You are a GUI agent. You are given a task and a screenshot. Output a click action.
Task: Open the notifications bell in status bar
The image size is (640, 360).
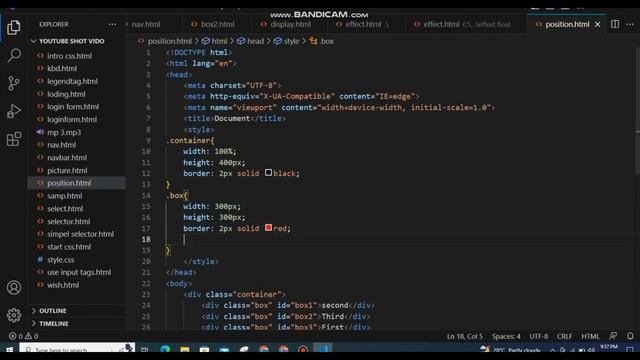point(630,336)
